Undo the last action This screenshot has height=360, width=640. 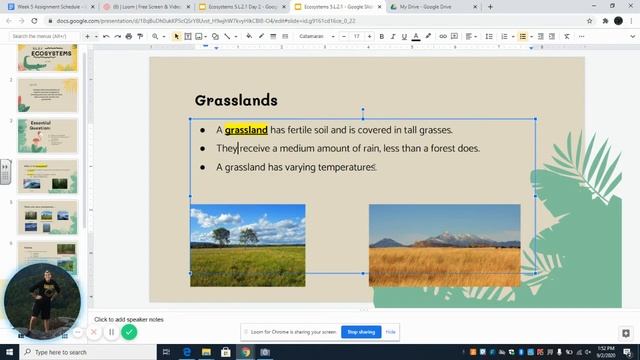[106, 36]
